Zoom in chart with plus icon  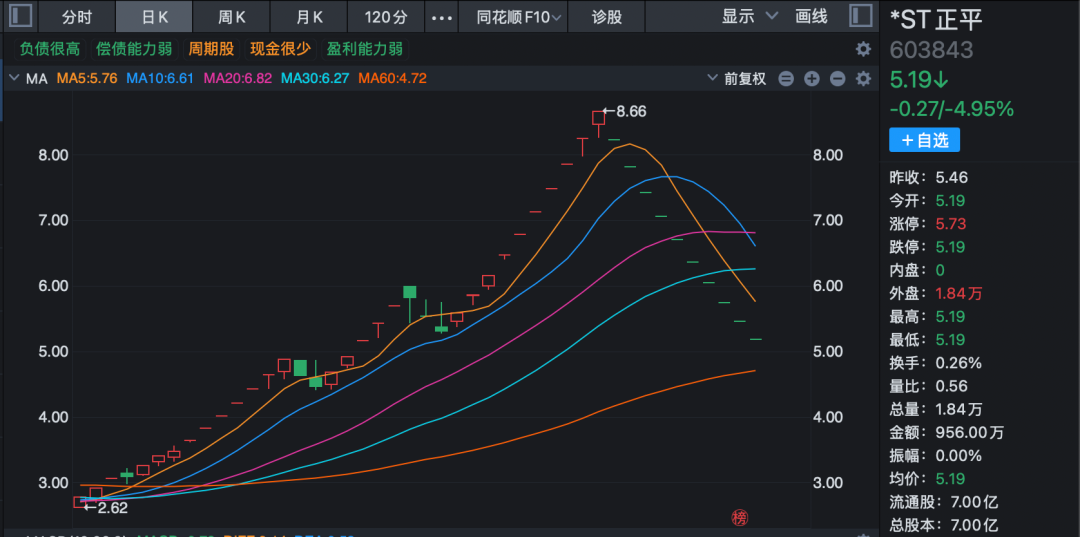pos(812,79)
